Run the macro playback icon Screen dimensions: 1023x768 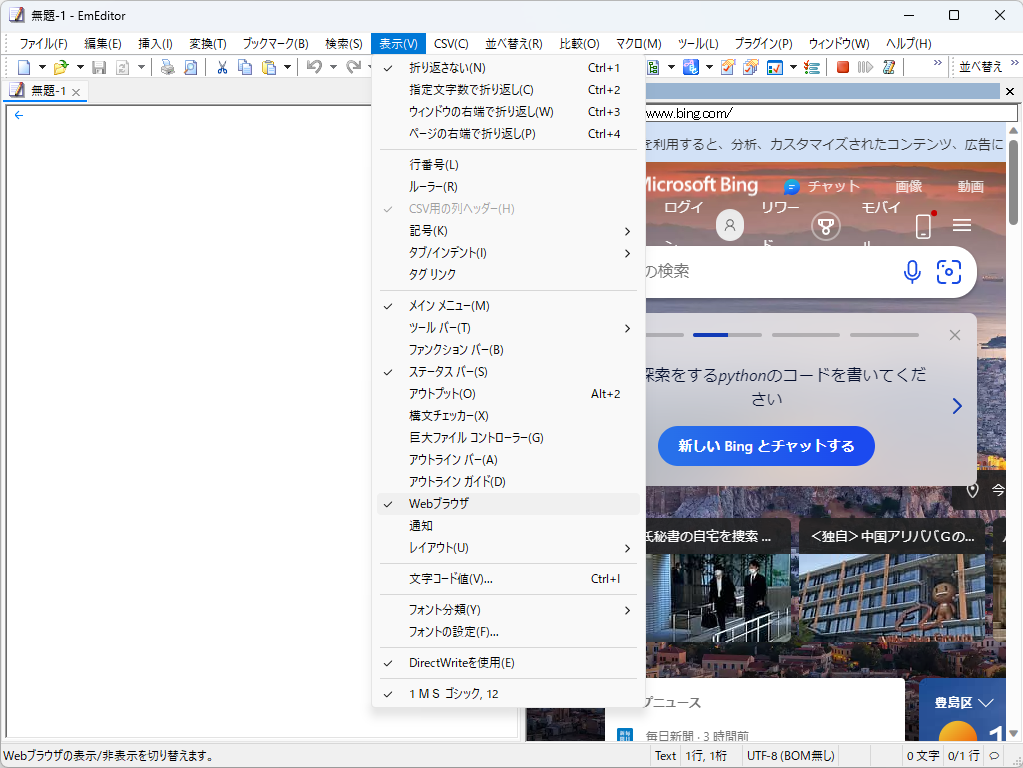(866, 67)
